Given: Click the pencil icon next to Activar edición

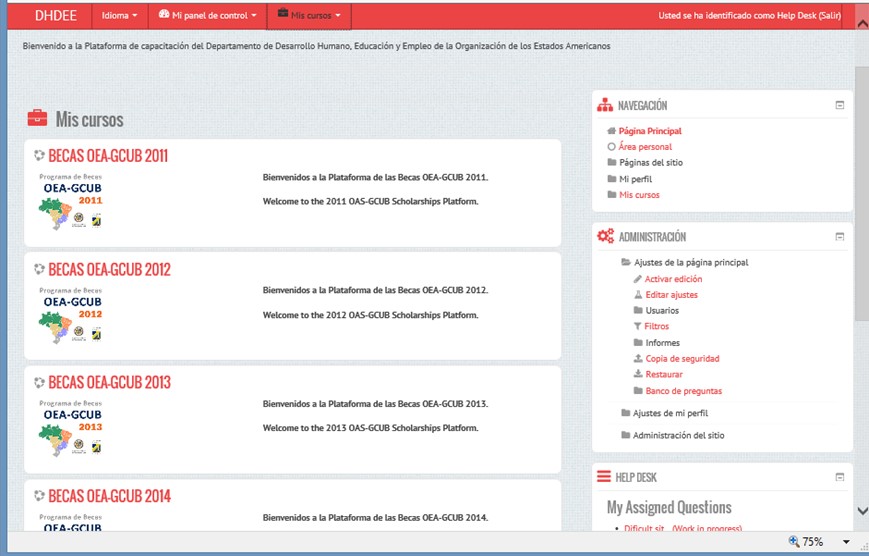Looking at the screenshot, I should 638,279.
